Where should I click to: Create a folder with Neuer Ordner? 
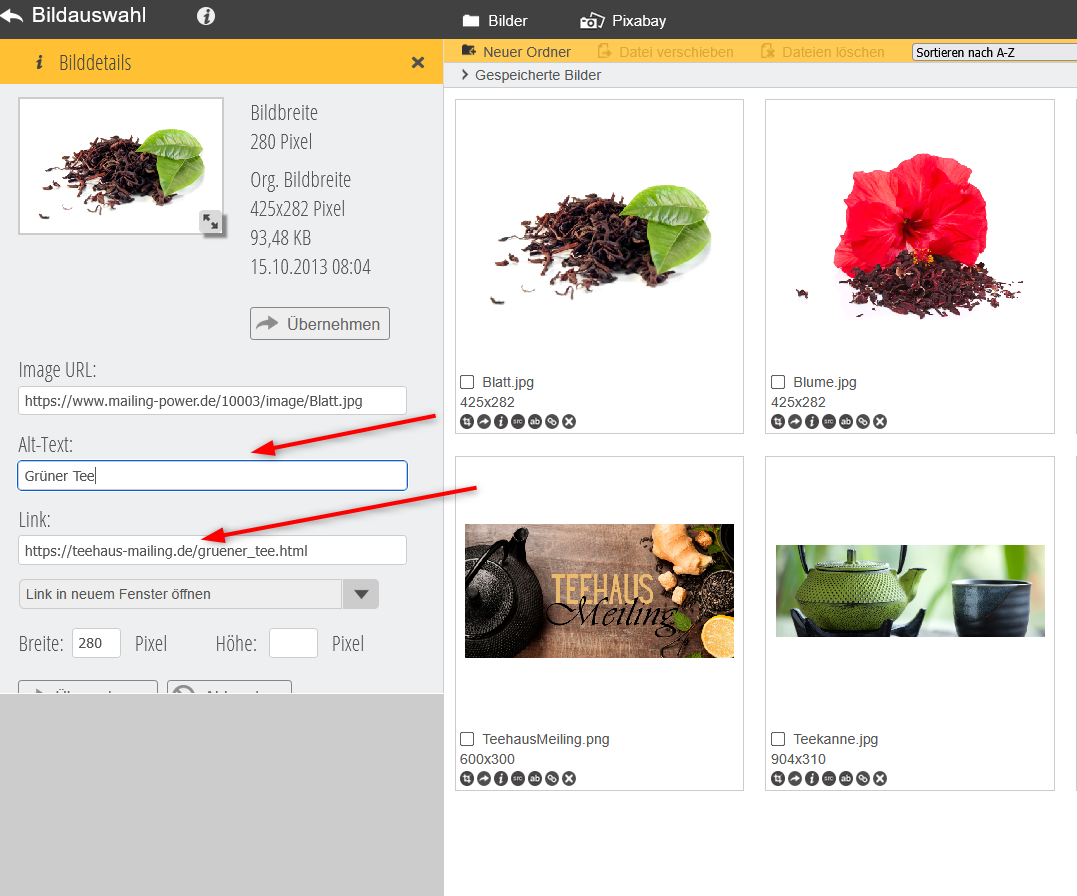[x=516, y=52]
